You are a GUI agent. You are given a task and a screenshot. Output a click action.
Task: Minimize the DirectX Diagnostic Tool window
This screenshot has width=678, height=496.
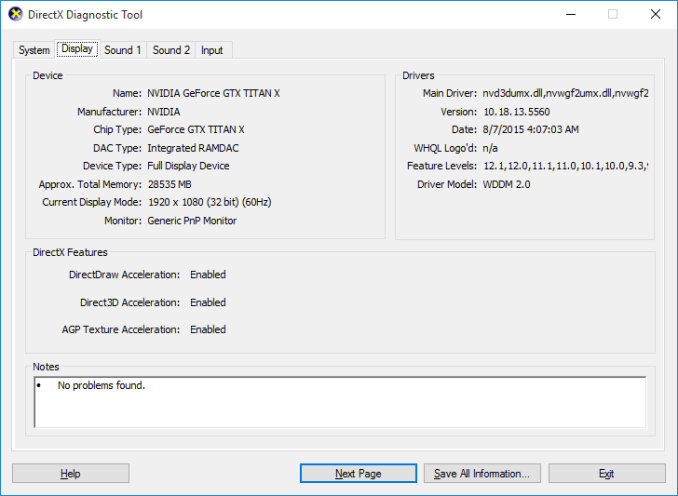[x=571, y=14]
